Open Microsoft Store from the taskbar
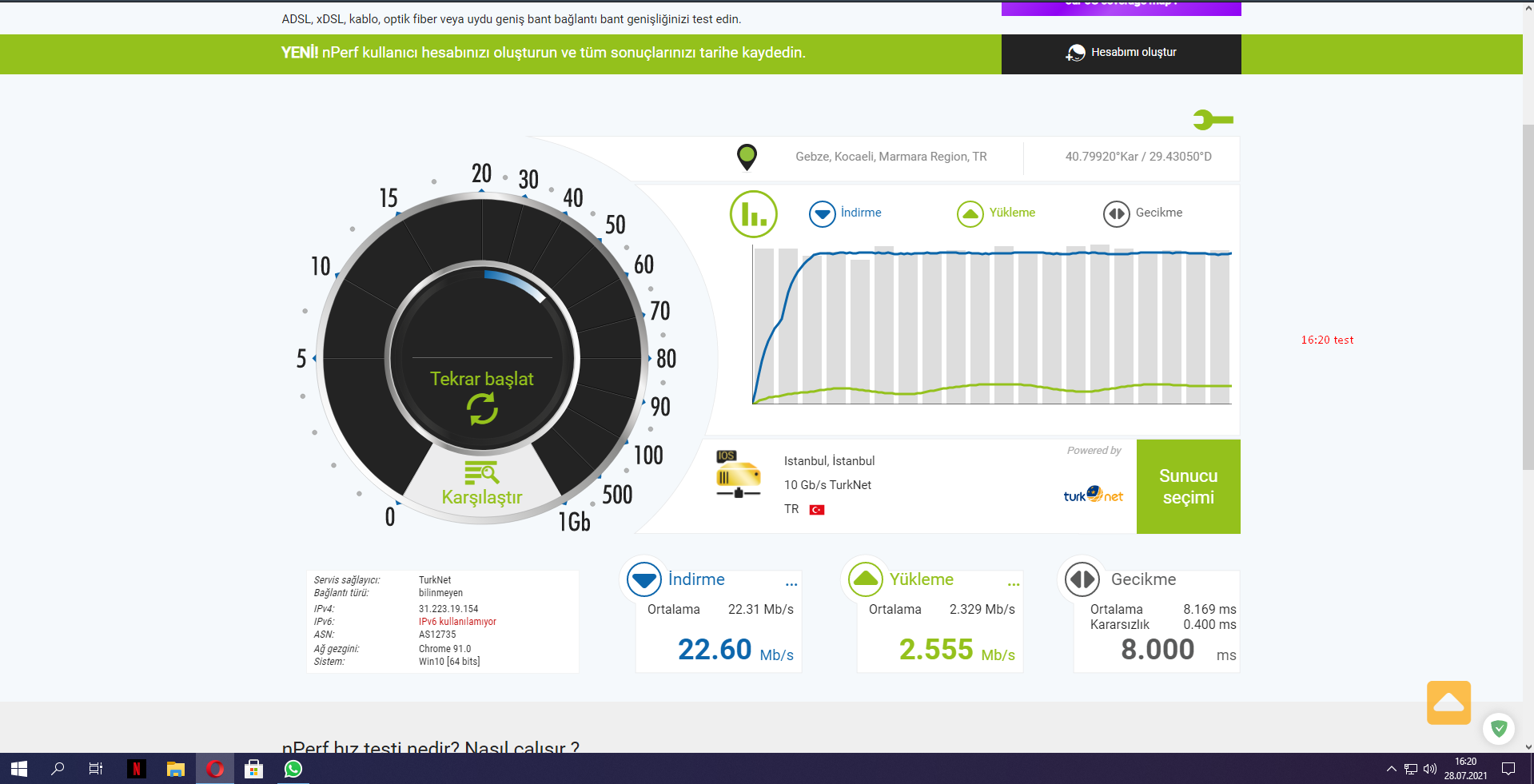 click(x=254, y=769)
